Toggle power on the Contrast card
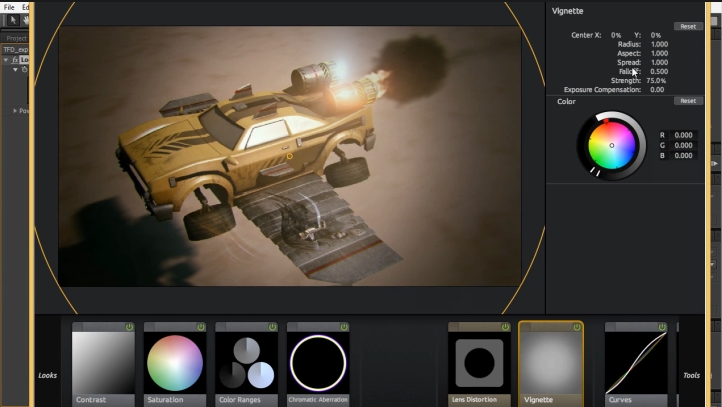 pyautogui.click(x=129, y=327)
